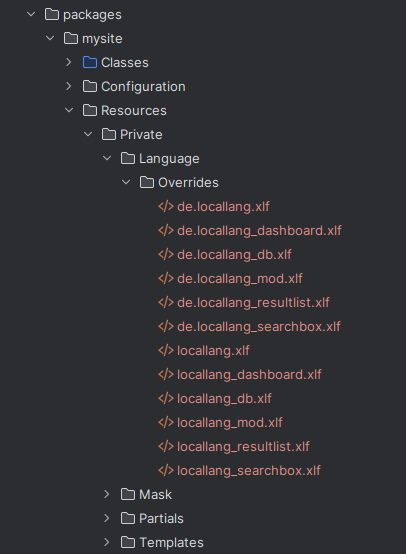Collapse the Language folder chevron
406x554 pixels.
coord(107,158)
